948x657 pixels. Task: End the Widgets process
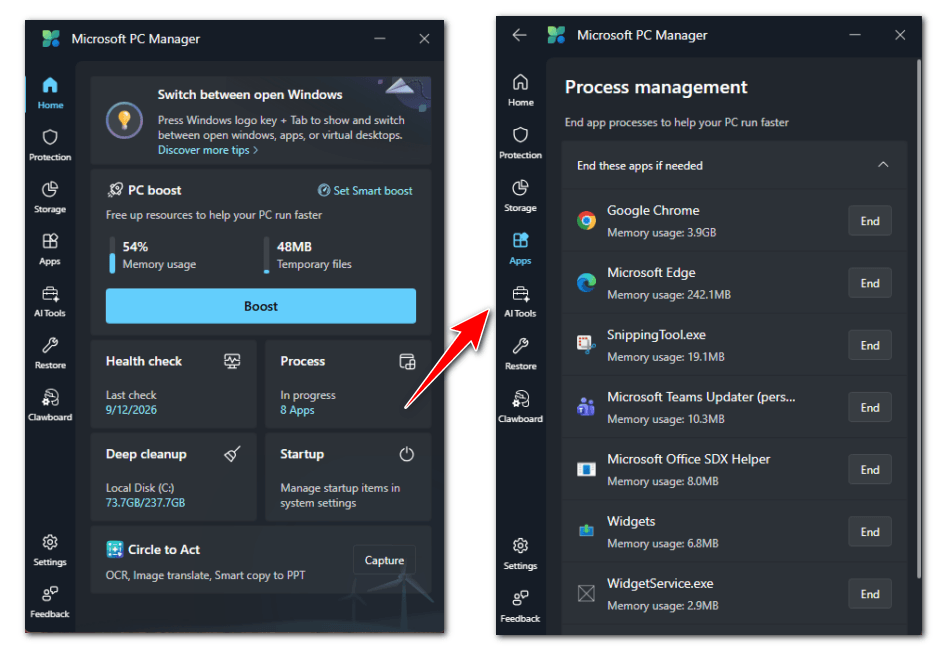tap(869, 532)
